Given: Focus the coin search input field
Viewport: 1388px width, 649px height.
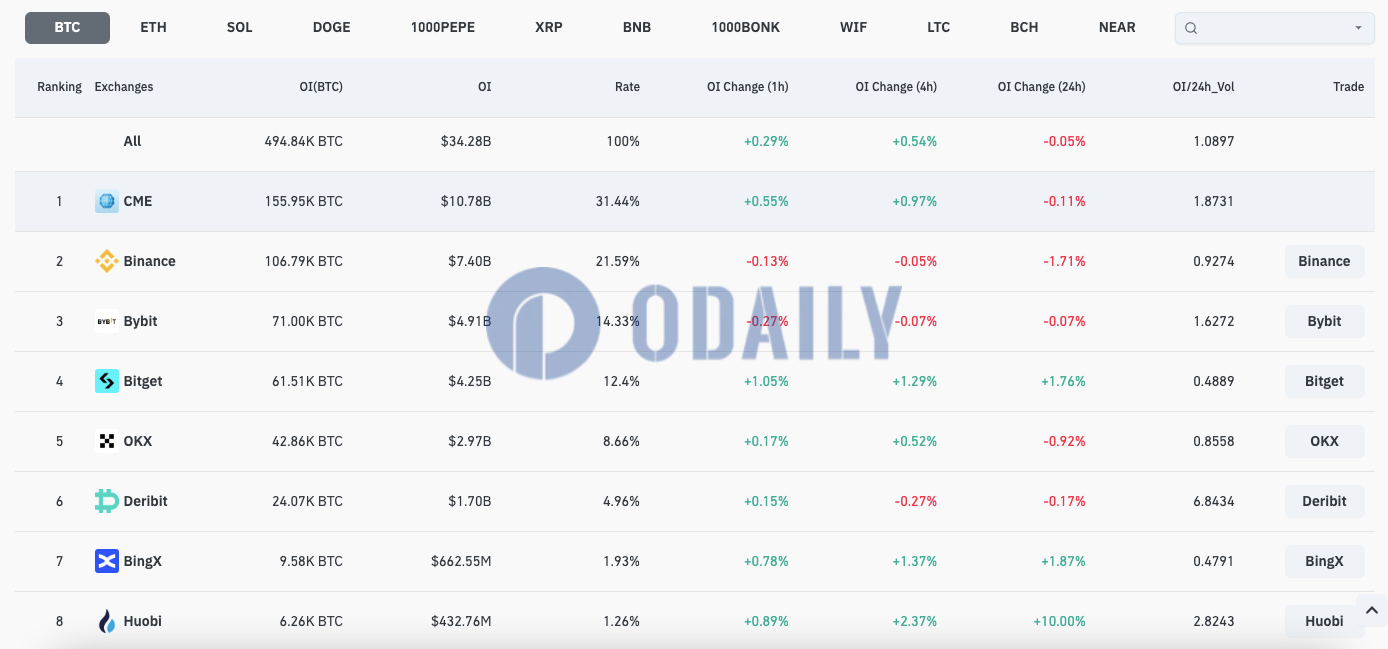Looking at the screenshot, I should 1274,28.
